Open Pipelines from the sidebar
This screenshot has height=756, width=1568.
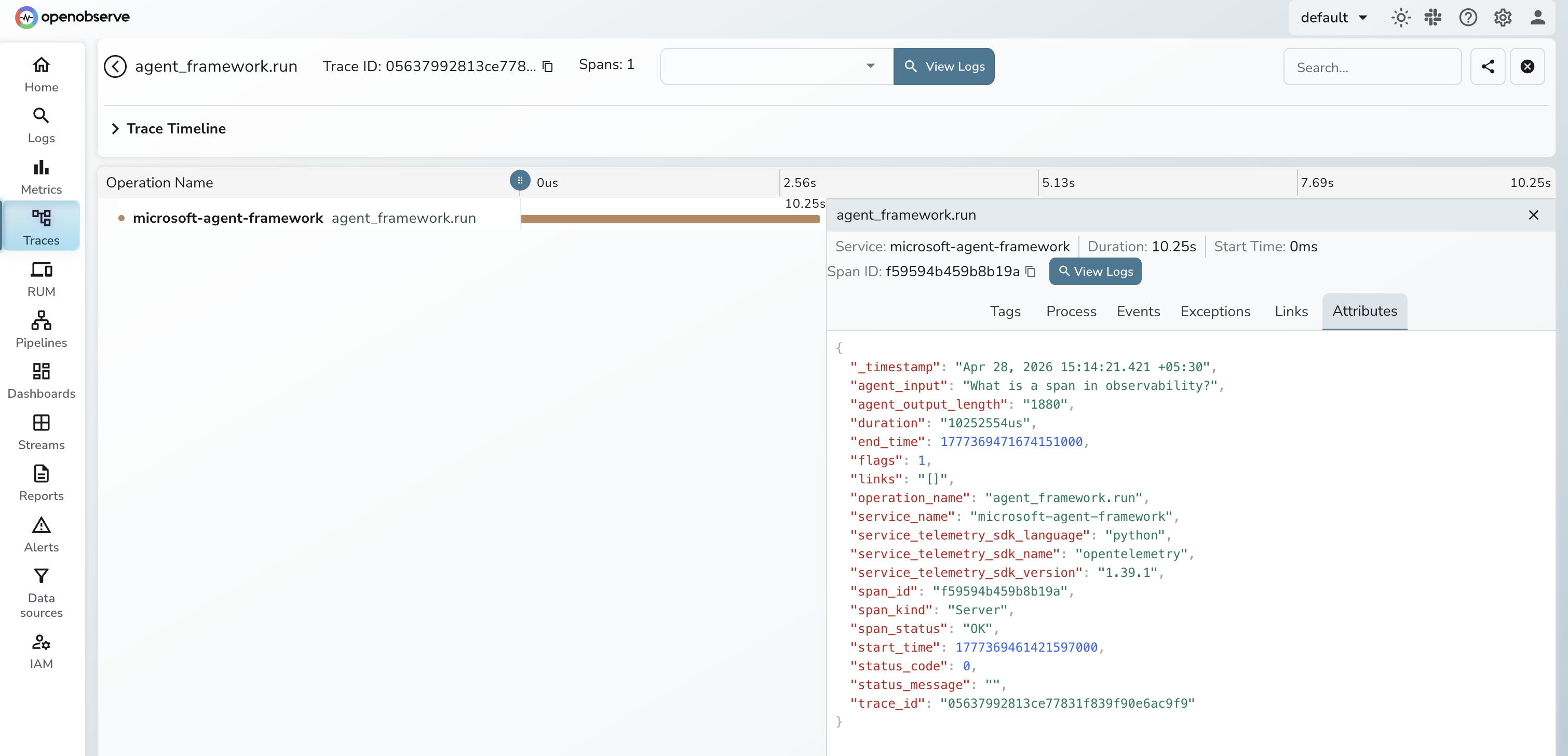click(x=40, y=329)
